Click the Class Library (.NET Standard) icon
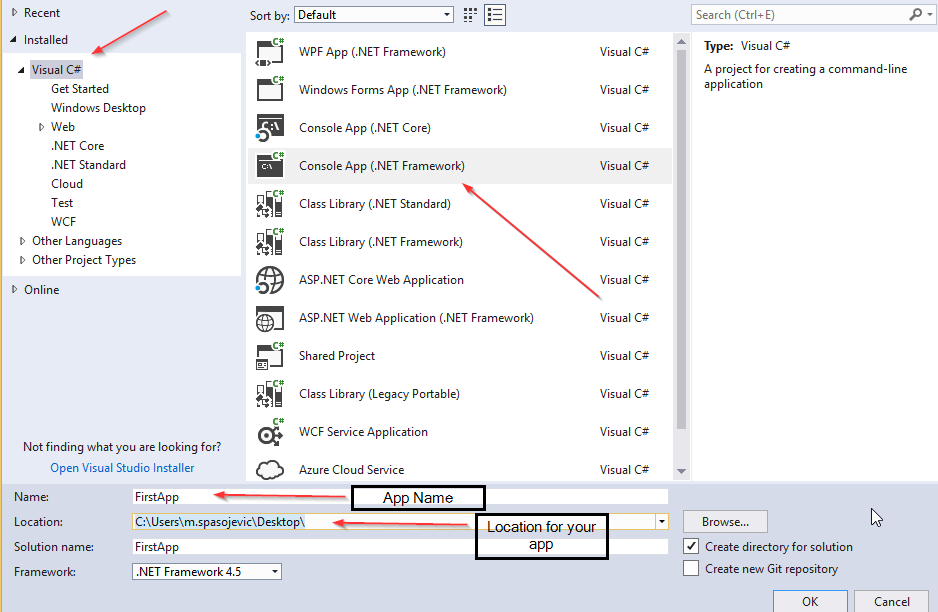 pyautogui.click(x=270, y=203)
